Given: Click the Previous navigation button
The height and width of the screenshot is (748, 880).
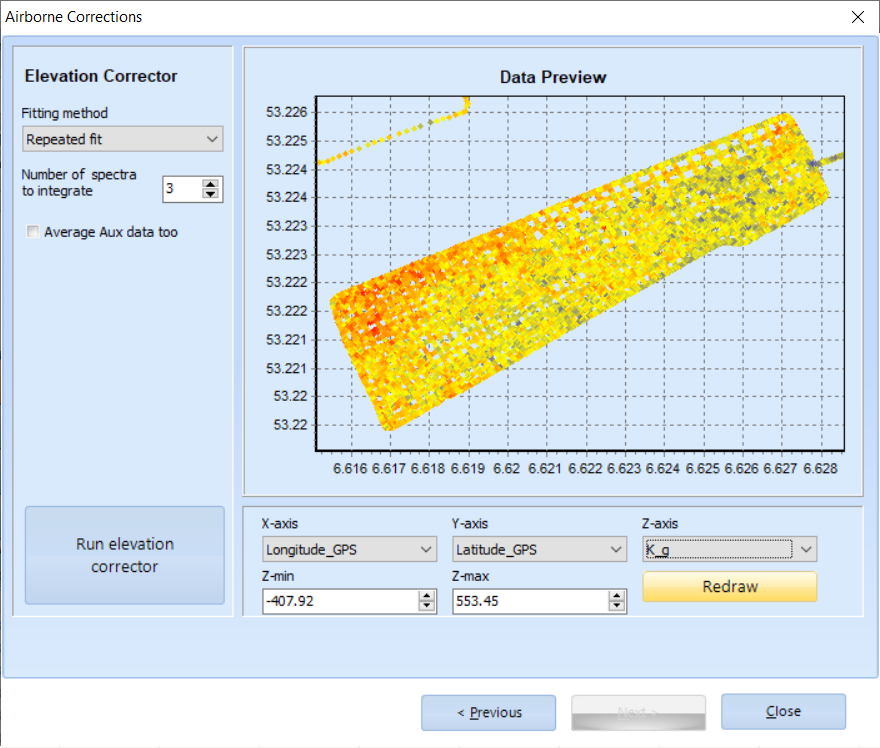Looking at the screenshot, I should pos(488,712).
